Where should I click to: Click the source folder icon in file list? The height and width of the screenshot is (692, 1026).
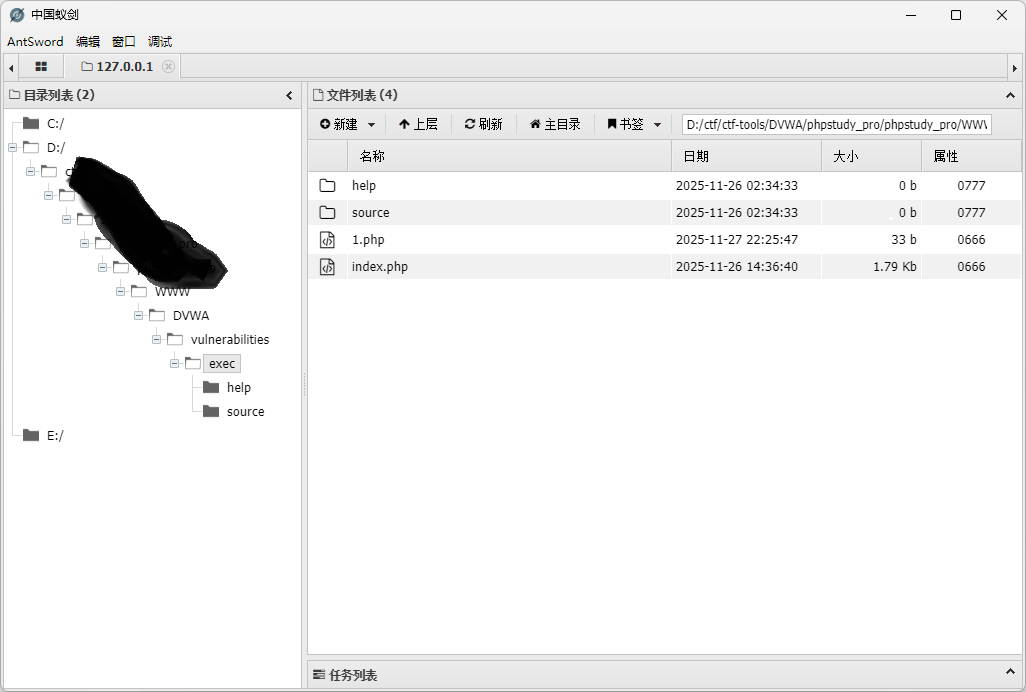pos(327,213)
